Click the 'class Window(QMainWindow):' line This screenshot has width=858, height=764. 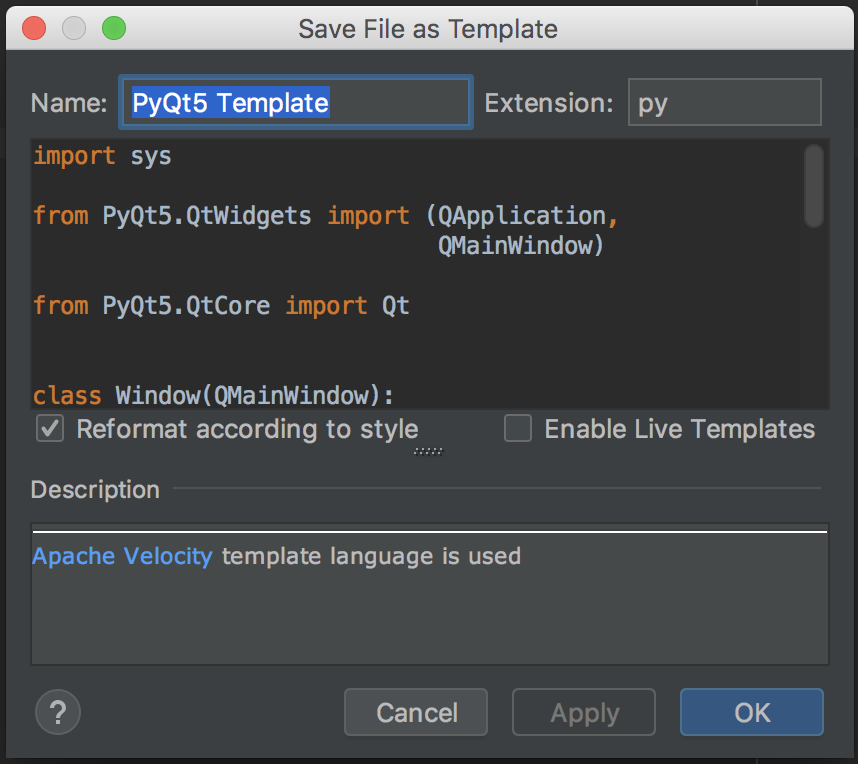point(213,395)
